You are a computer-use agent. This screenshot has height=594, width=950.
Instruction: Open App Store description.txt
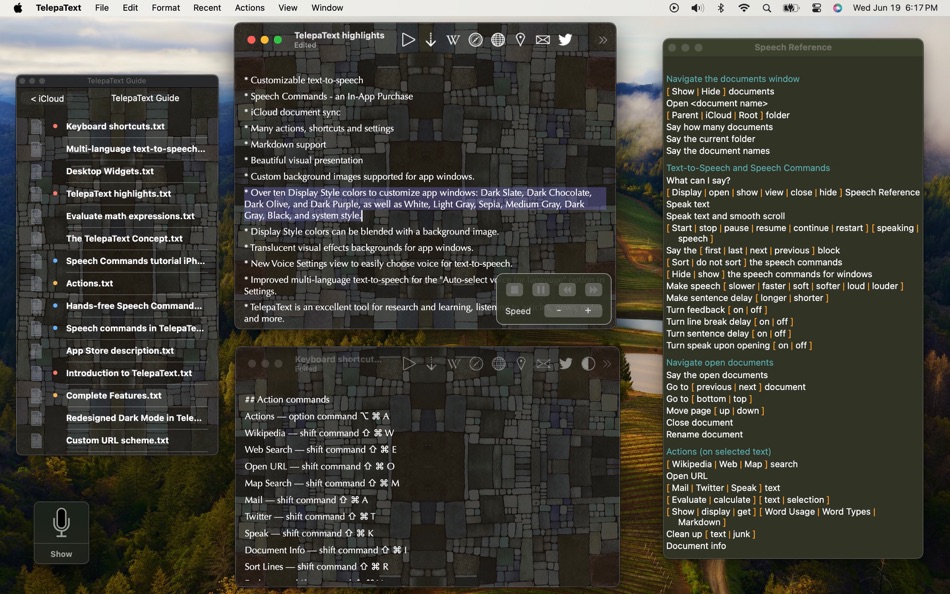pos(120,350)
